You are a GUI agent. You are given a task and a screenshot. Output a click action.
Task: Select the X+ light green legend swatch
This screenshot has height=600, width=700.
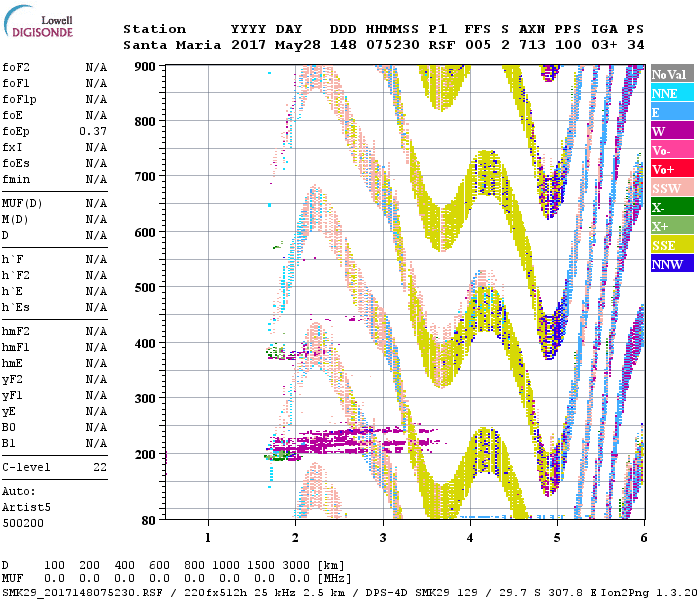tap(672, 226)
